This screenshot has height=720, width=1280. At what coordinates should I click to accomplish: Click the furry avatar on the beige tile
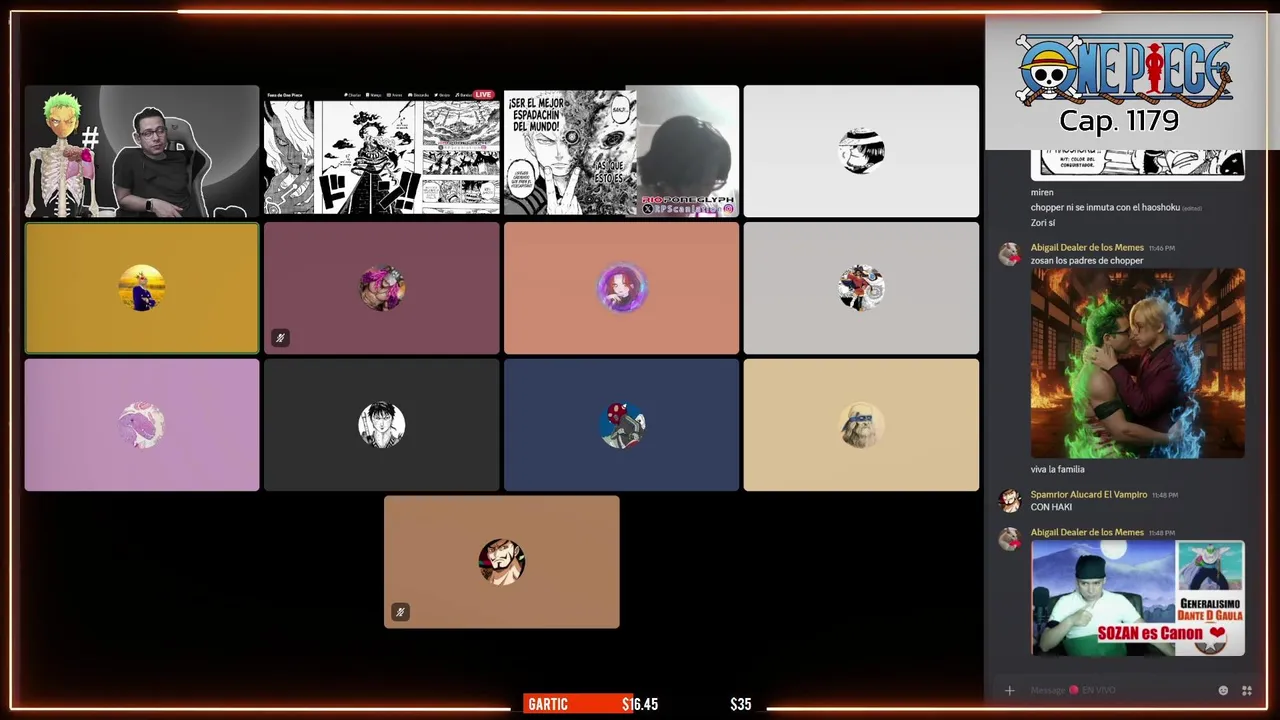pyautogui.click(x=861, y=425)
